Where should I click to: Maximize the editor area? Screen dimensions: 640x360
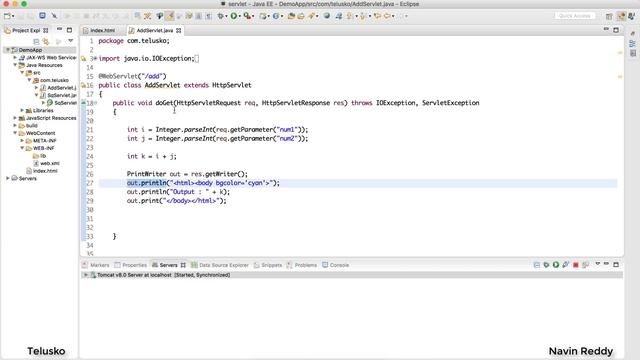(616, 30)
